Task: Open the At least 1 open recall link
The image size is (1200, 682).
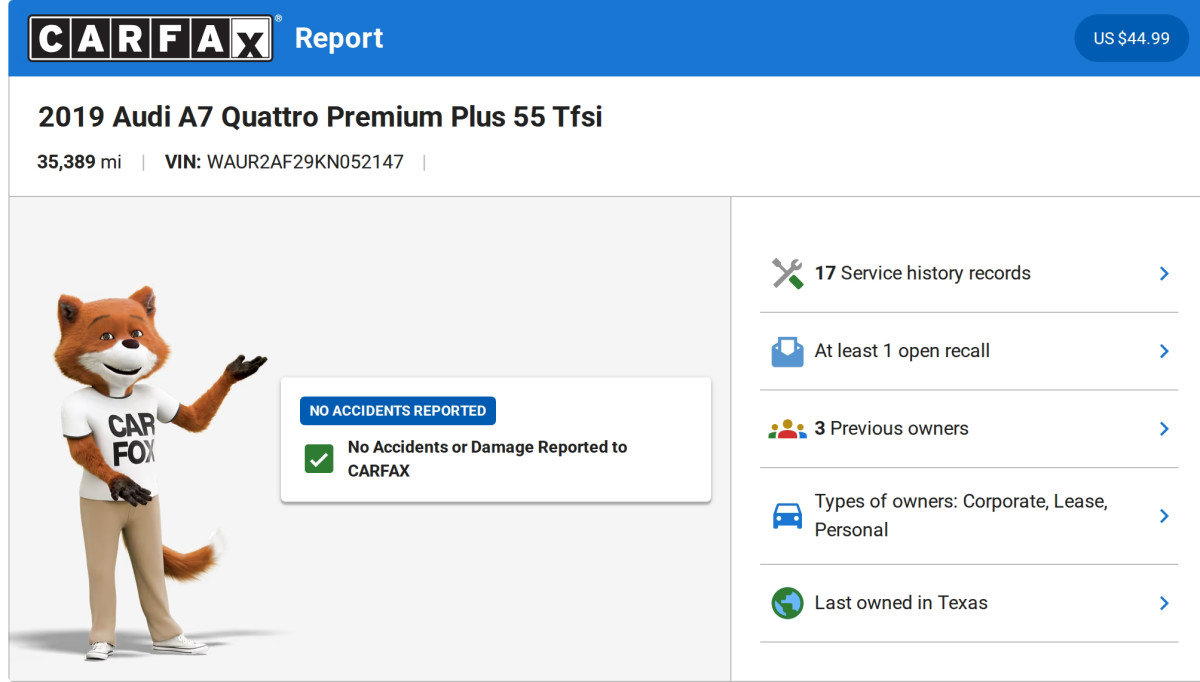Action: (x=902, y=351)
